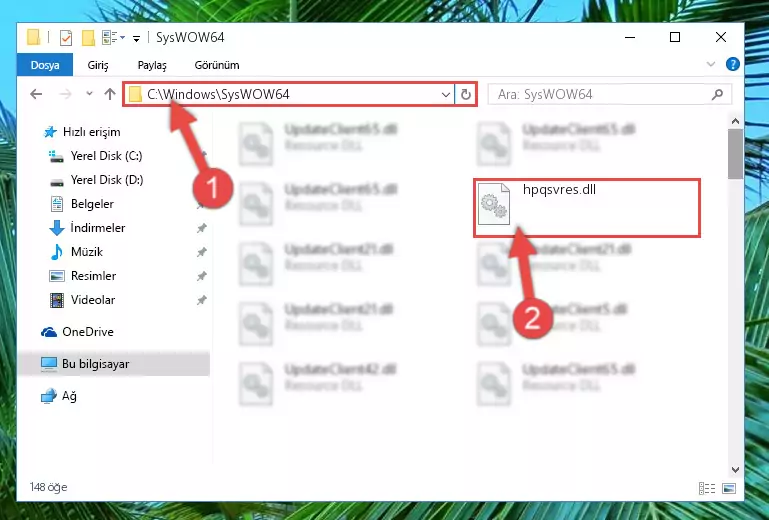Viewport: 769px width, 520px height.
Task: Expand the address bar history dropdown
Action: coord(446,94)
